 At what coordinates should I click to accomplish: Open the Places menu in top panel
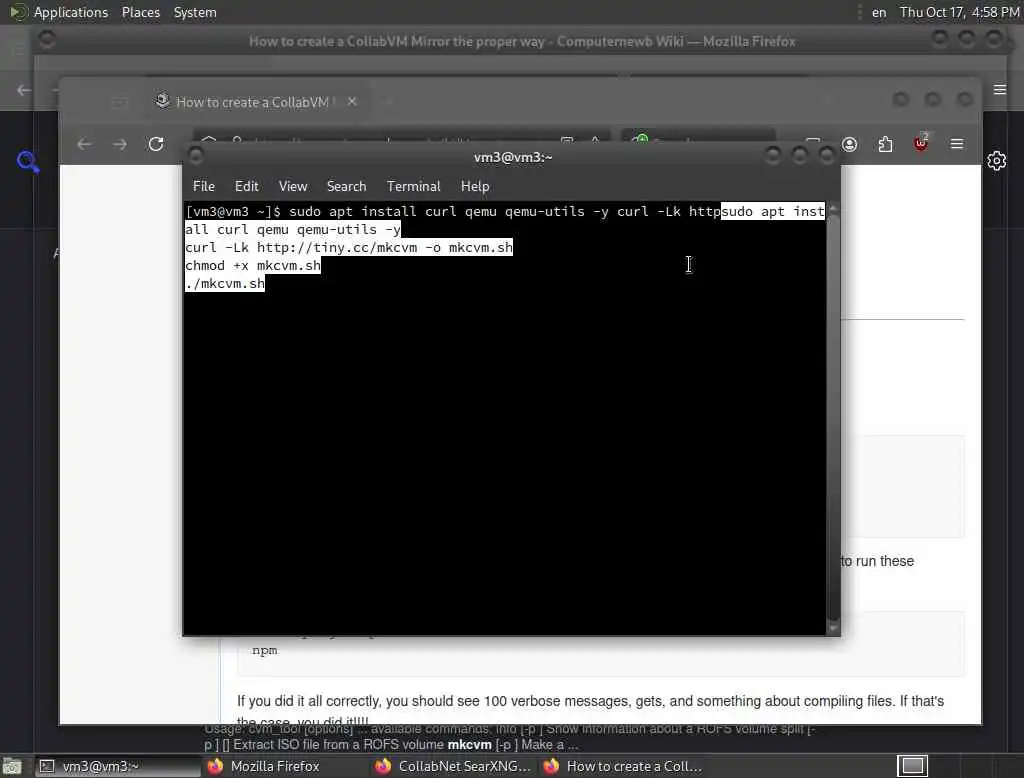coord(141,12)
